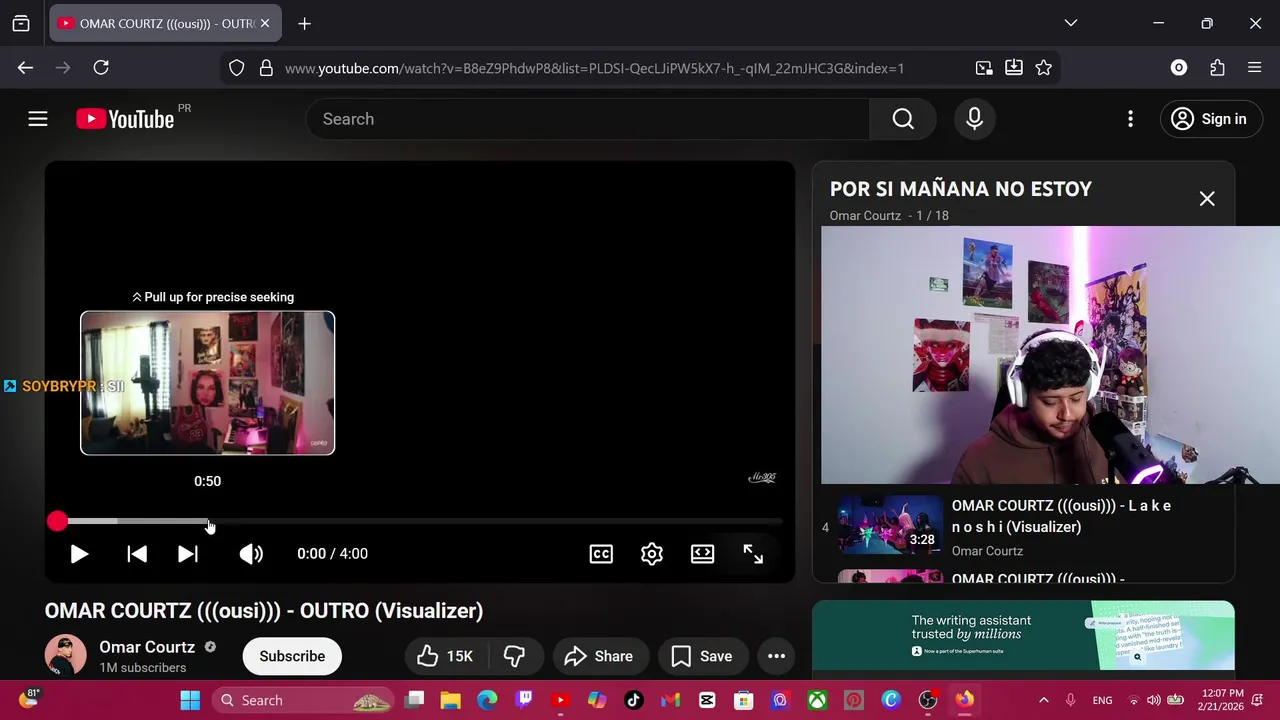1280x720 pixels.
Task: Click the YouTube search magnifier button
Action: [903, 119]
